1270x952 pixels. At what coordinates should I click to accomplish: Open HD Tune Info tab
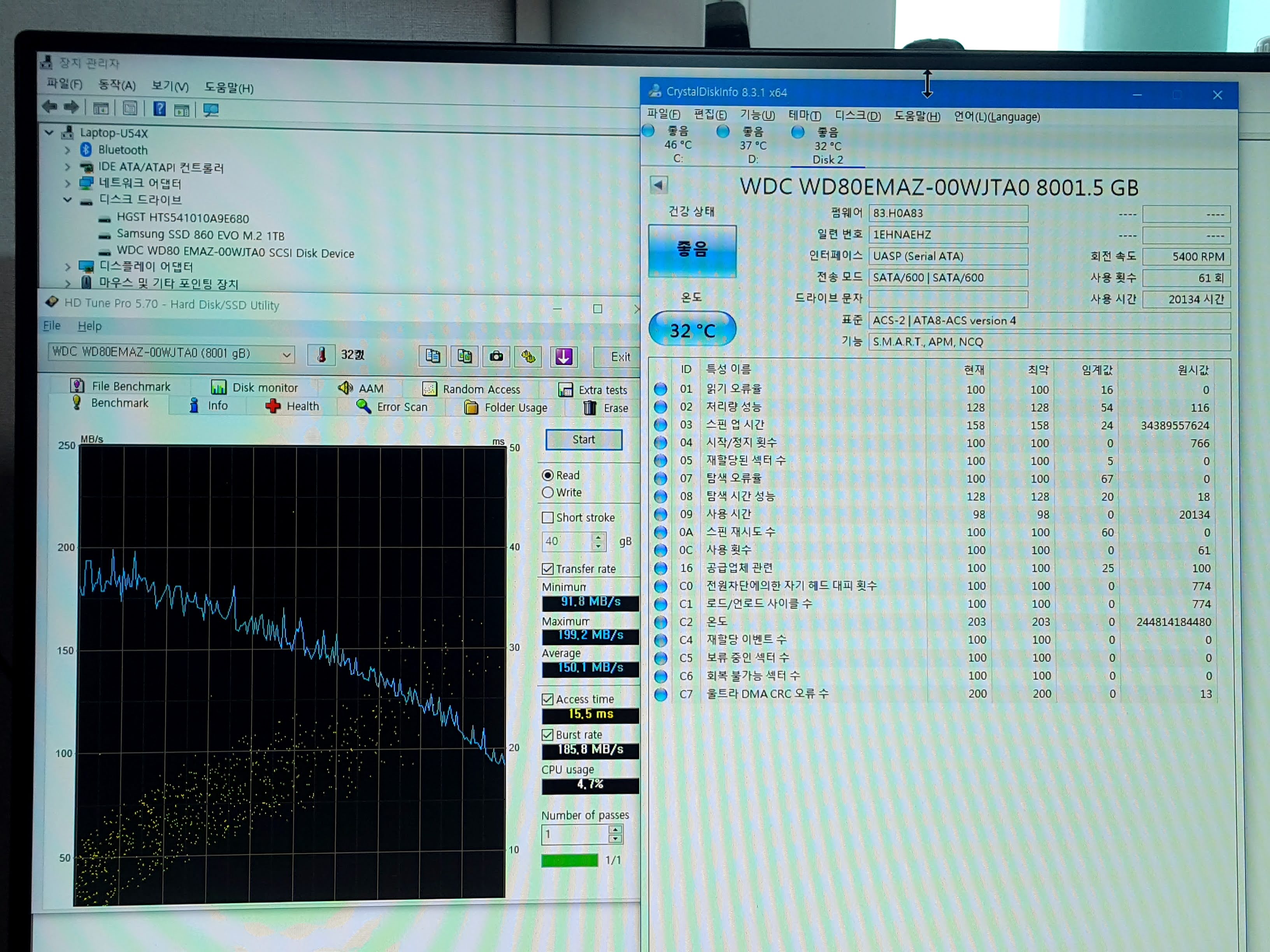(209, 406)
